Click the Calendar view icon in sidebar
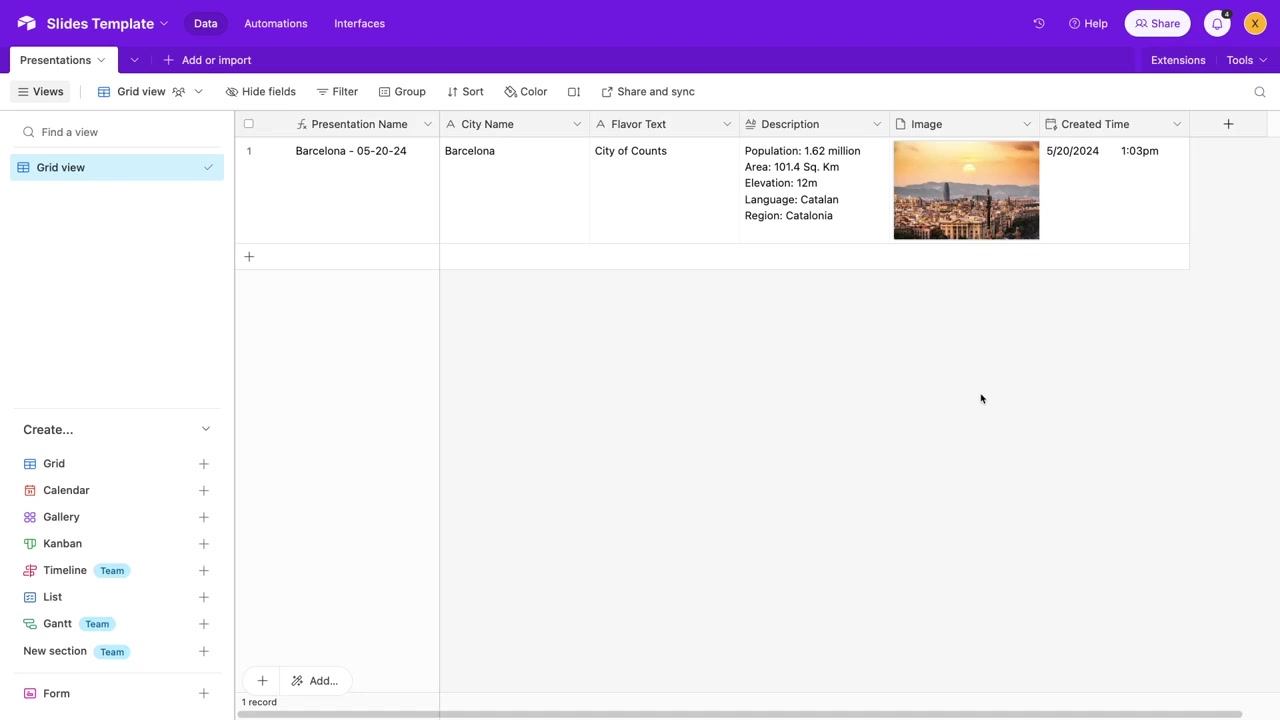This screenshot has width=1280, height=720. (30, 491)
